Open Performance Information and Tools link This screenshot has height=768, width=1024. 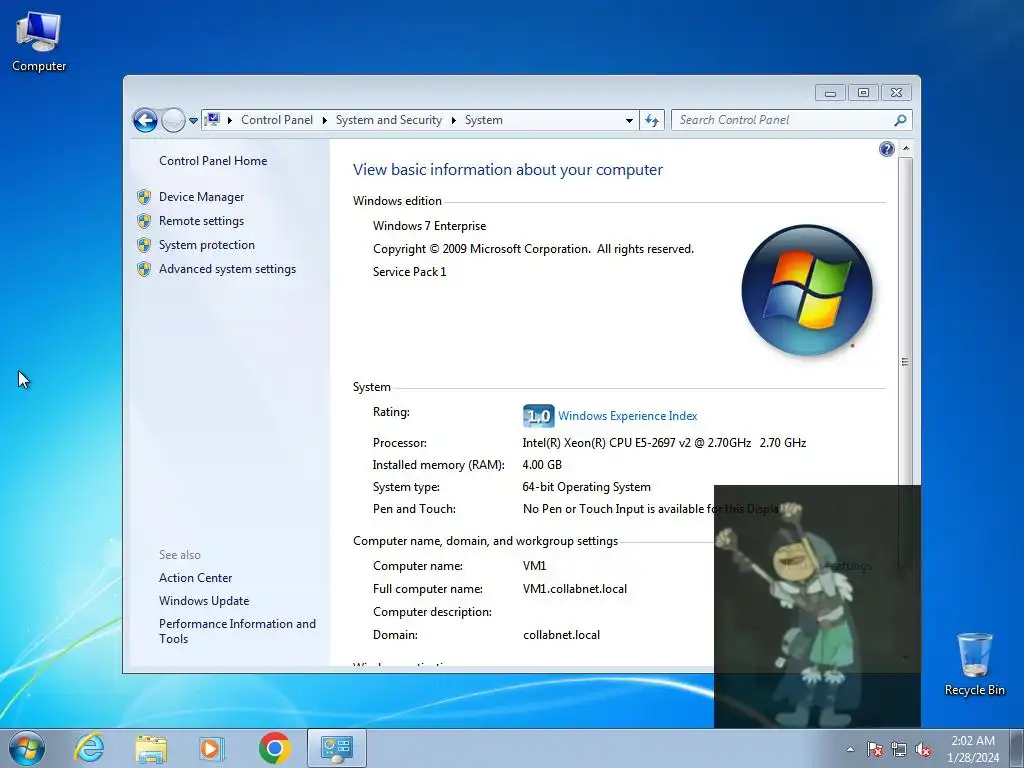(x=237, y=631)
